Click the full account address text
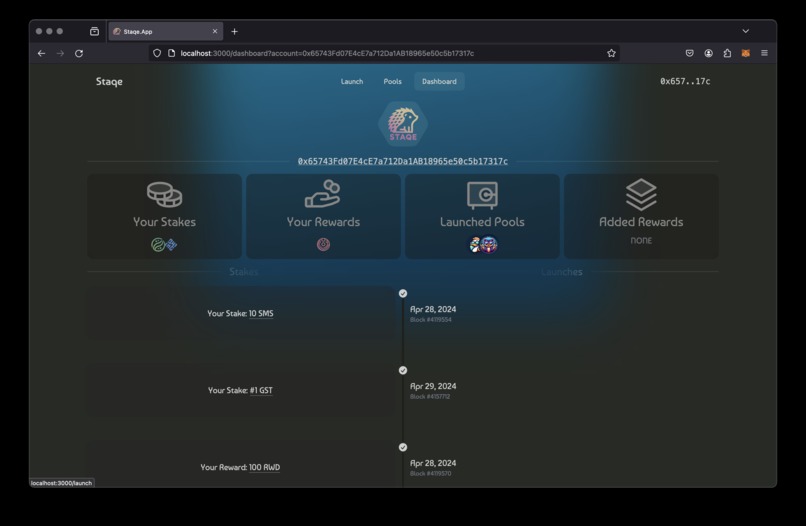This screenshot has height=526, width=806. click(403, 161)
